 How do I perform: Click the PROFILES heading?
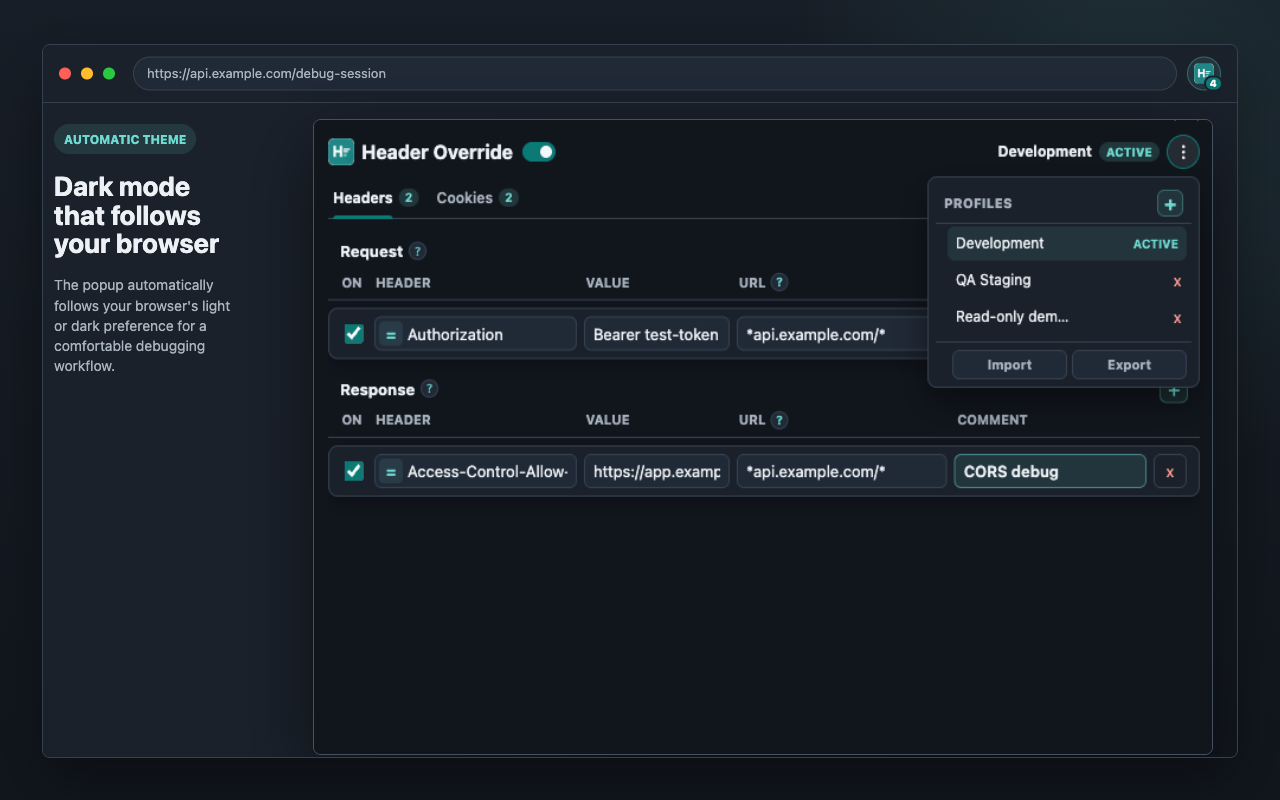point(978,203)
